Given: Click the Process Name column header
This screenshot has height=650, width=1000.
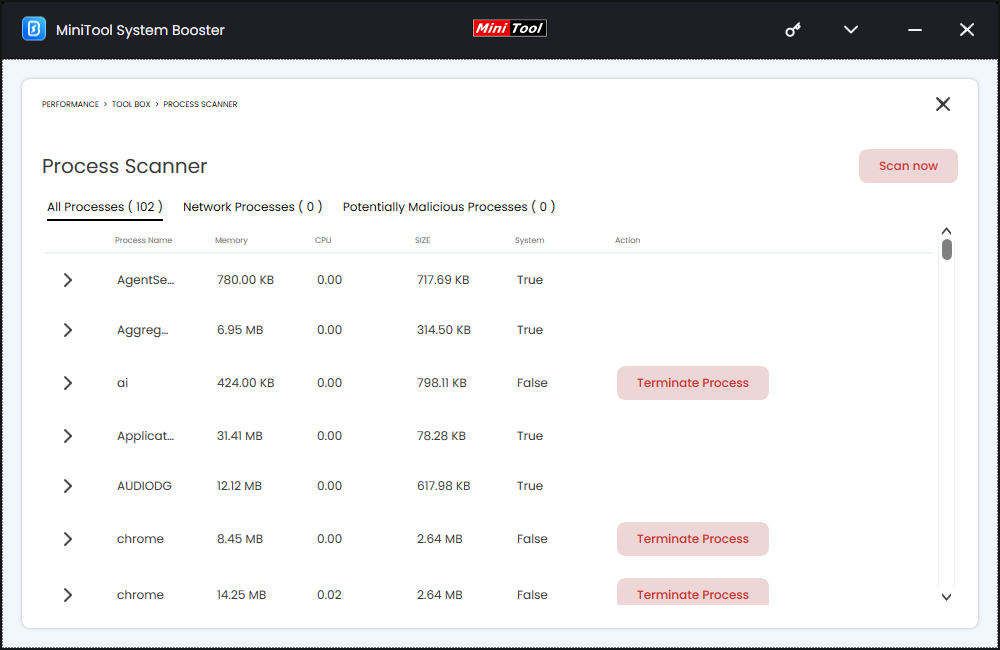Looking at the screenshot, I should [x=143, y=240].
